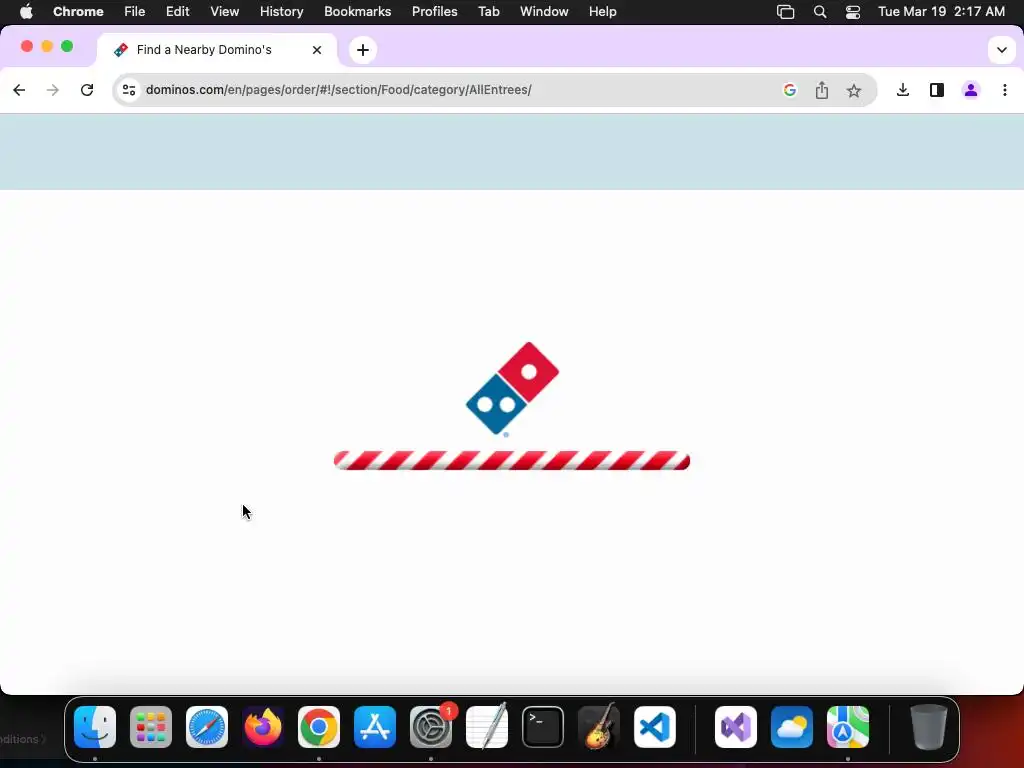Screen dimensions: 1024x768
Task: Open a new tab
Action: (x=363, y=50)
